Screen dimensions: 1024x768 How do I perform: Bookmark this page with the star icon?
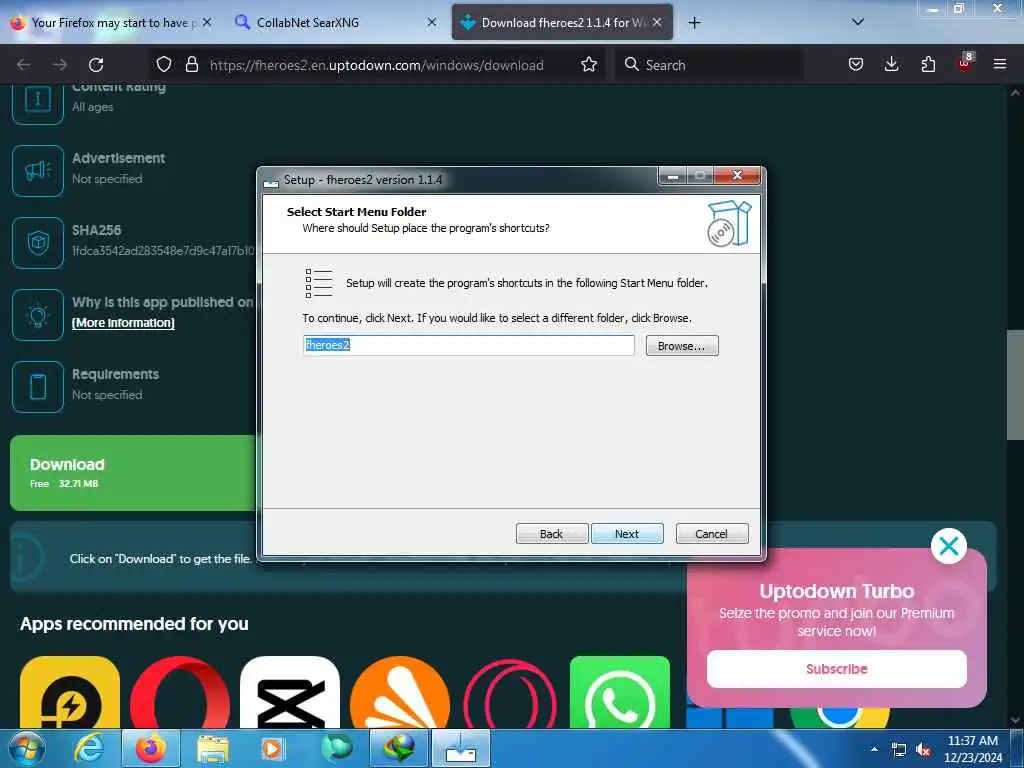[x=589, y=64]
